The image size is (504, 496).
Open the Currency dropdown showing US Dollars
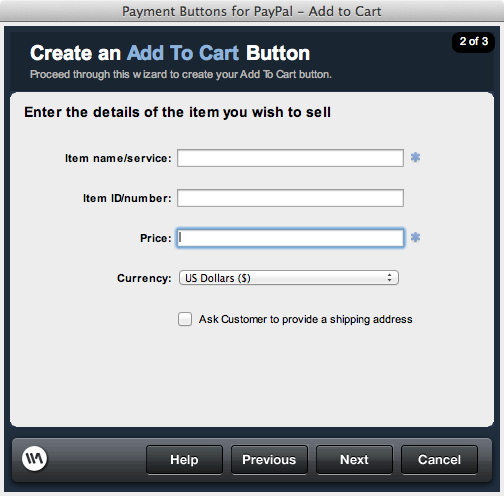289,278
